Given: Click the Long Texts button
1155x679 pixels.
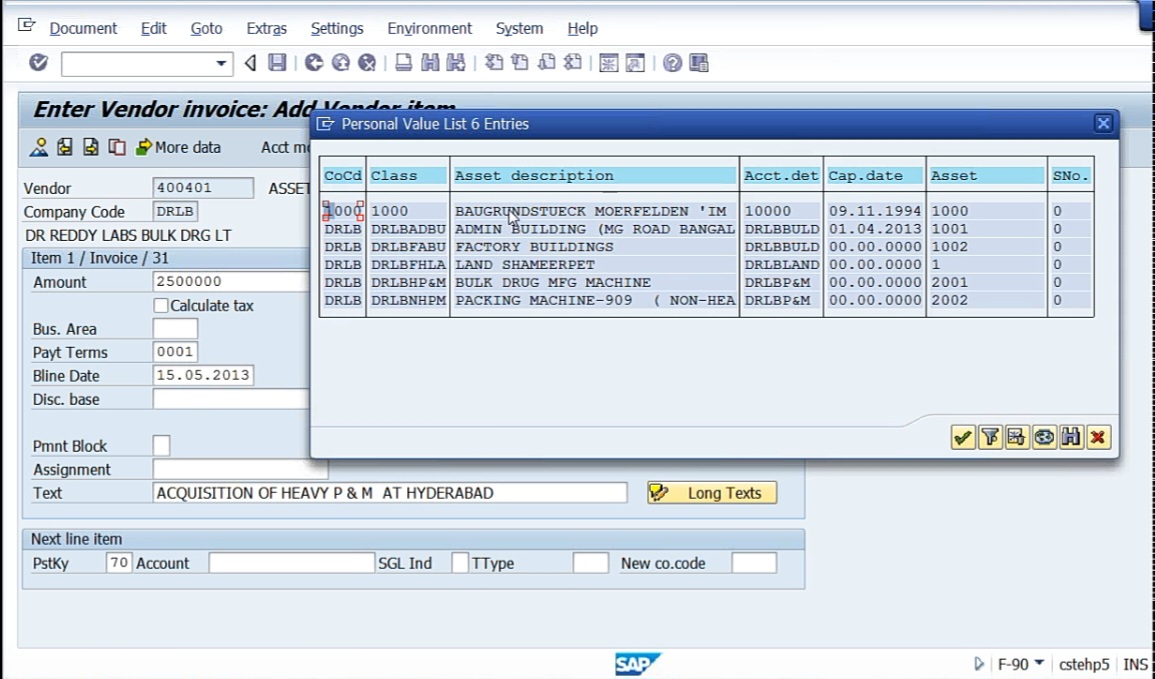Looking at the screenshot, I should [712, 493].
